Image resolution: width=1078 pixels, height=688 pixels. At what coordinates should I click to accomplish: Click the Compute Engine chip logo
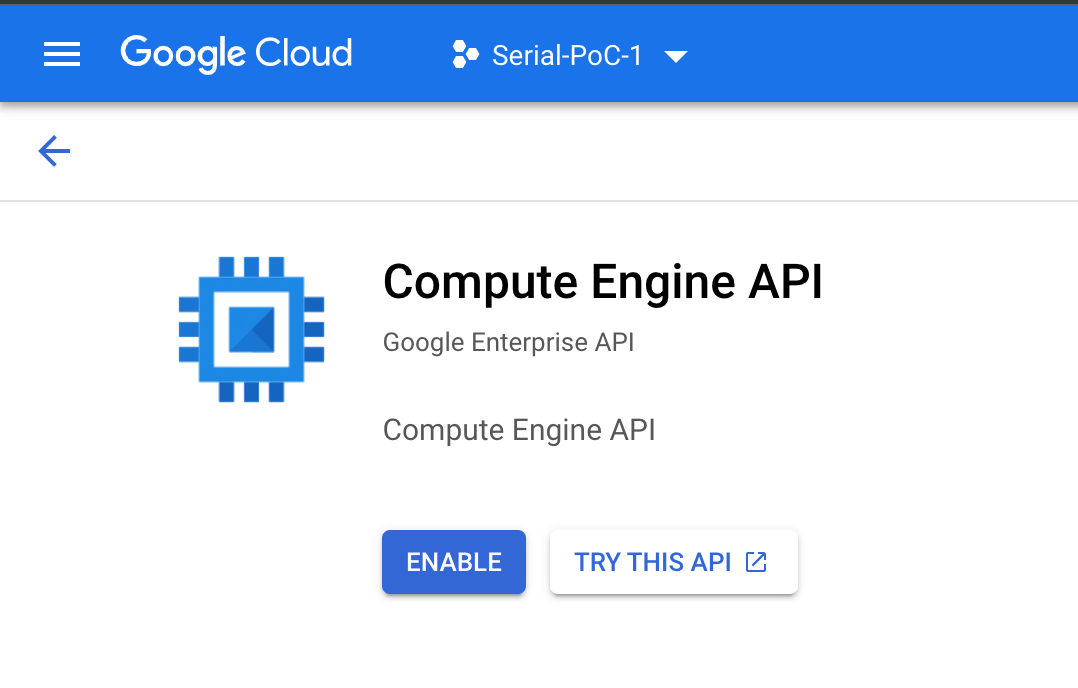252,329
